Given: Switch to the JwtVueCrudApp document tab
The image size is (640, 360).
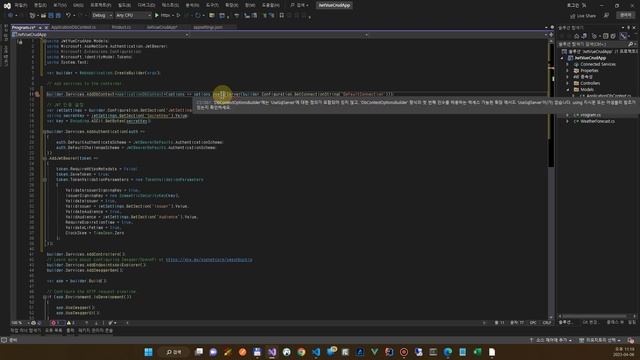Looking at the screenshot, I should click(x=162, y=27).
